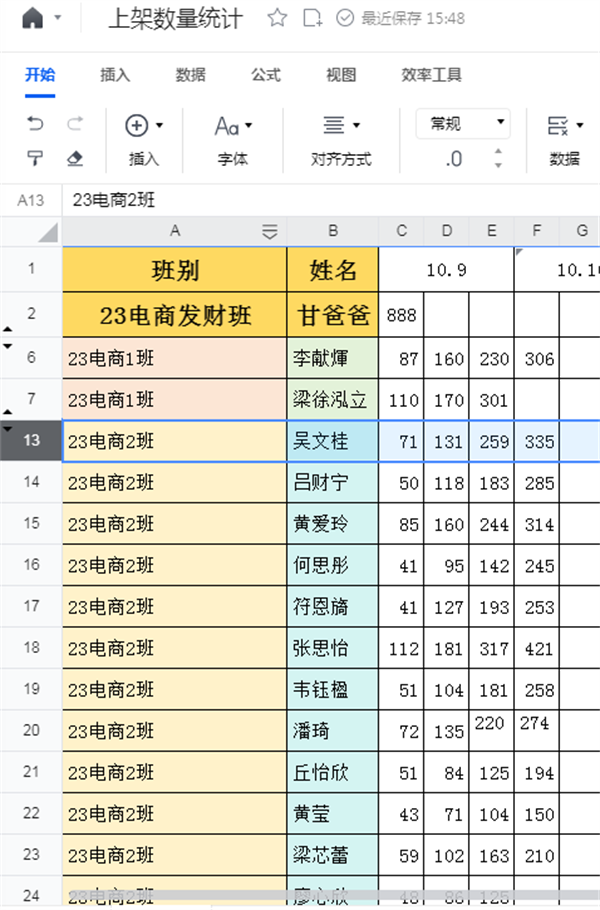The width and height of the screenshot is (600, 910).
Task: Click the insert plus circle icon
Action: [x=137, y=125]
